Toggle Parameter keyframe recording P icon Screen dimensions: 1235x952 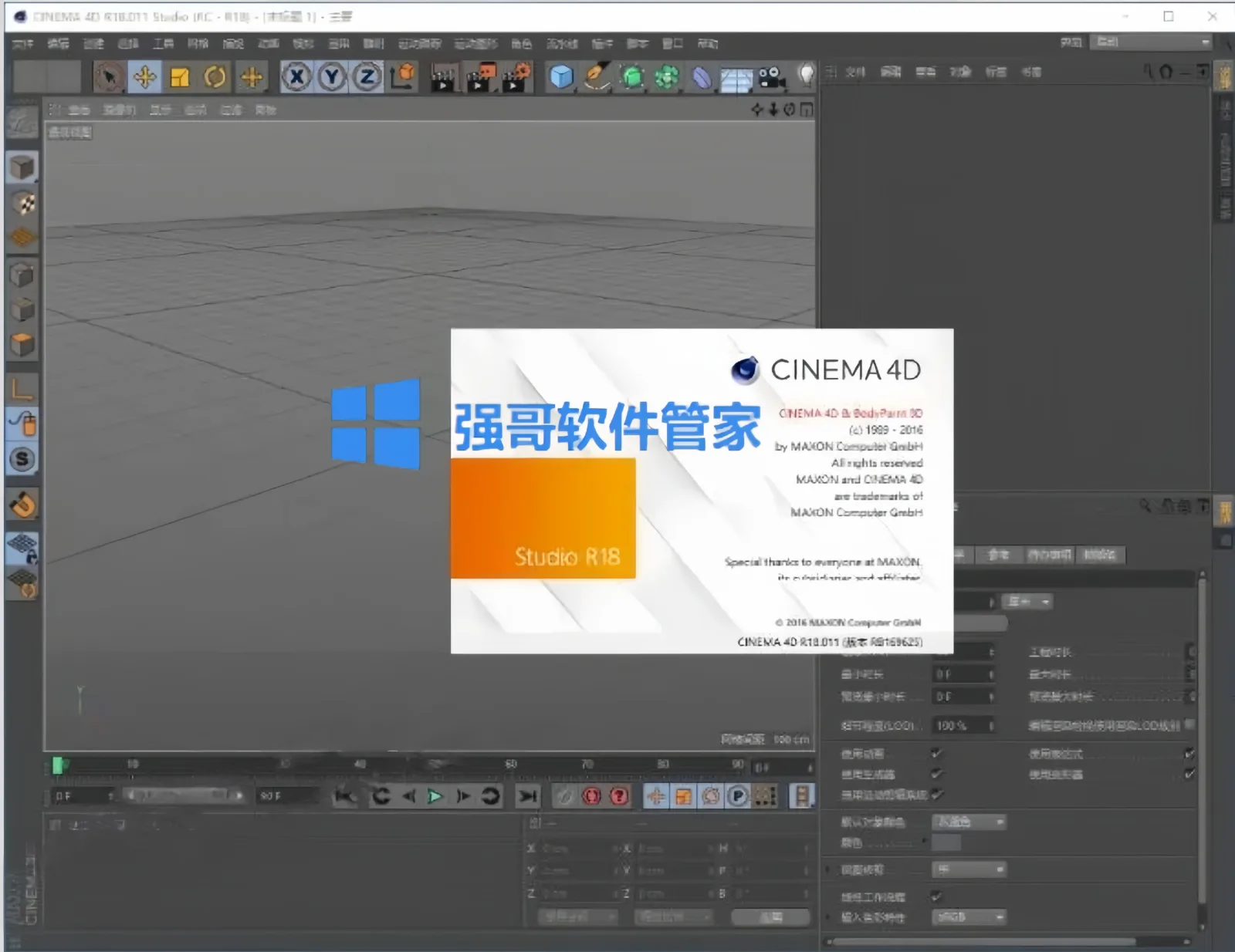pos(738,796)
